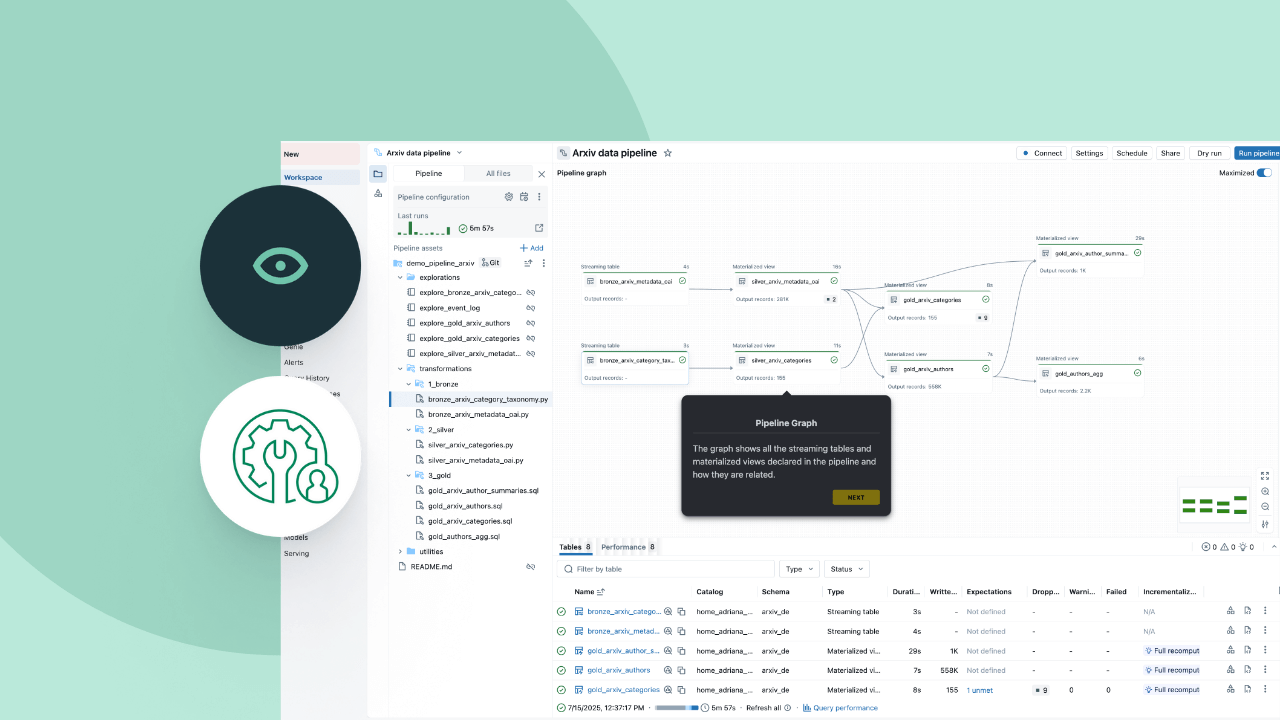Screen dimensions: 1280x720
Task: Click the 1 unmet expectations link
Action: pos(979,690)
